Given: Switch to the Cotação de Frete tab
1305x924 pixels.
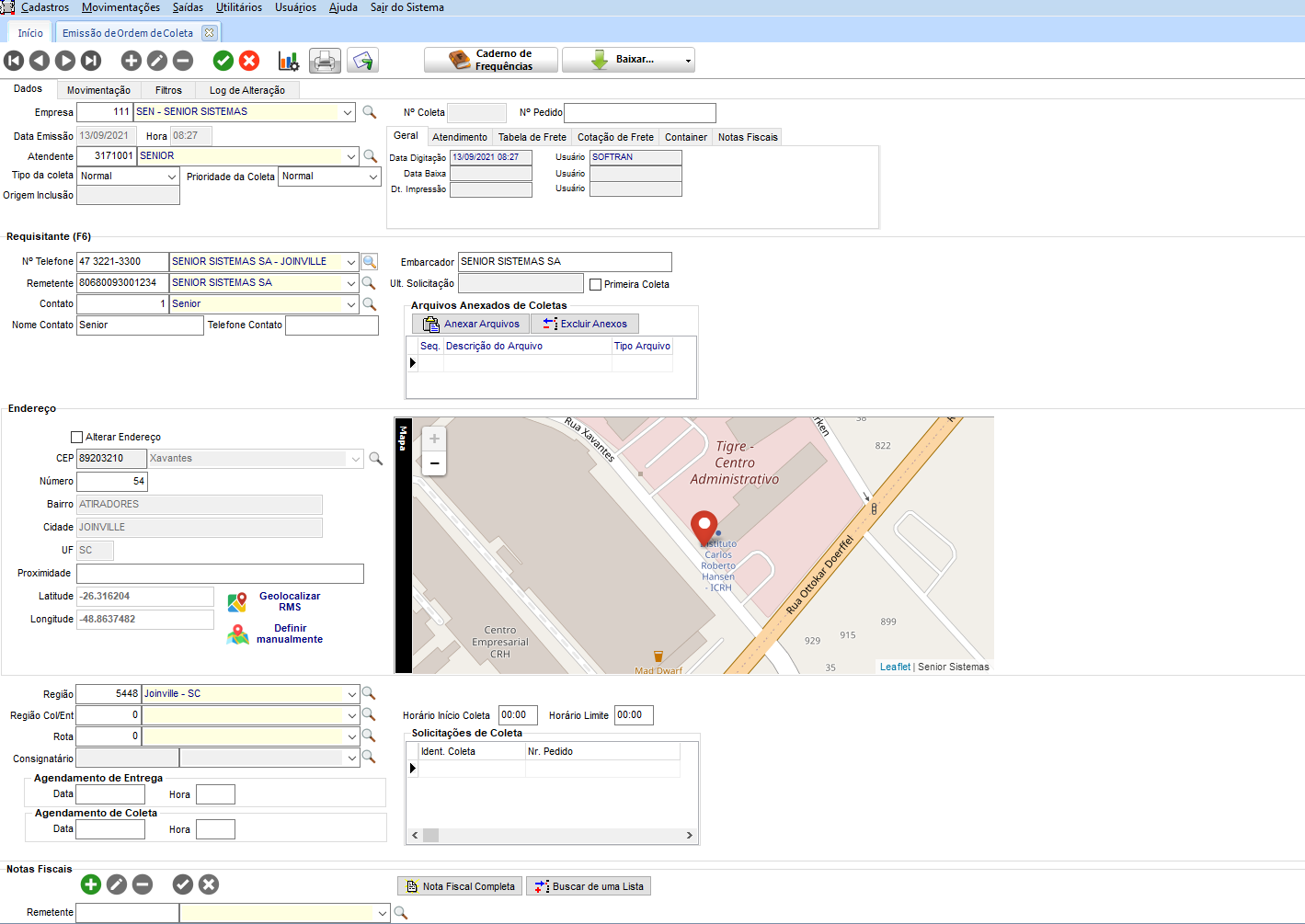Looking at the screenshot, I should point(615,137).
